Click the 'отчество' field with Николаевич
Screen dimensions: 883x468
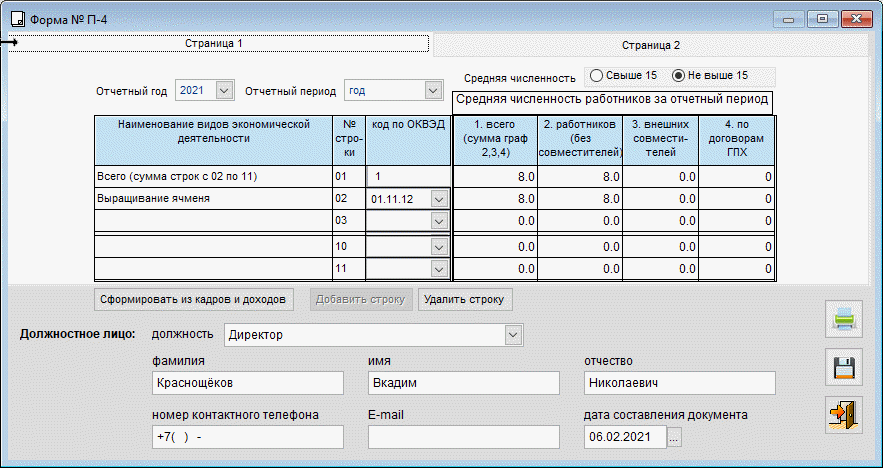(x=680, y=383)
